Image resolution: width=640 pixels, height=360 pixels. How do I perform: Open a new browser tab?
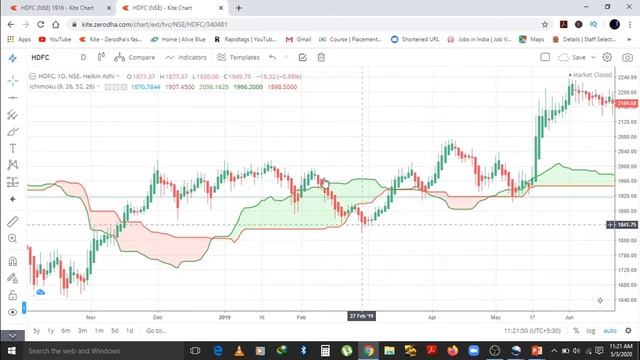239,8
